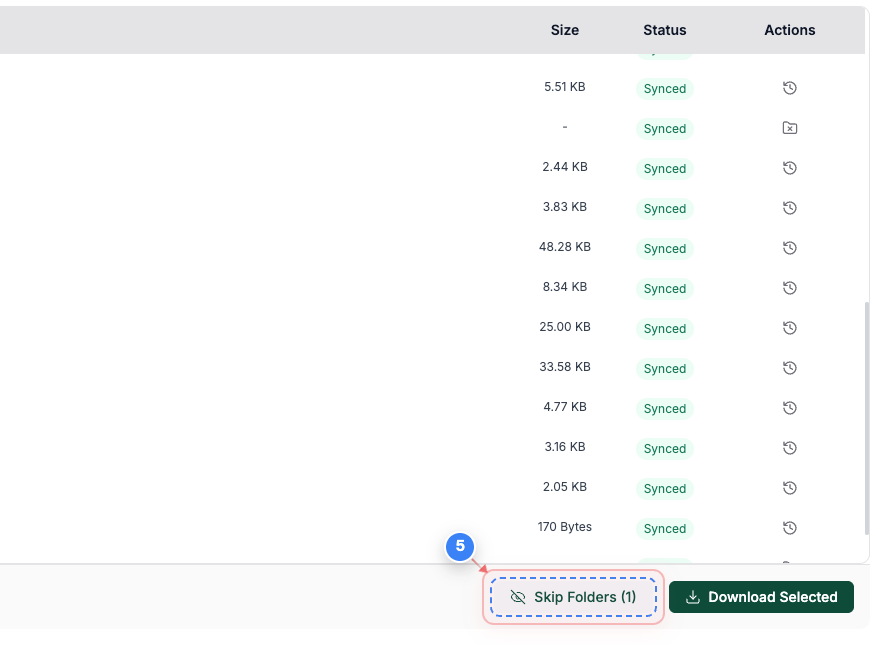Open version history for the 5.51 KB file
This screenshot has height=645, width=894.
point(789,88)
